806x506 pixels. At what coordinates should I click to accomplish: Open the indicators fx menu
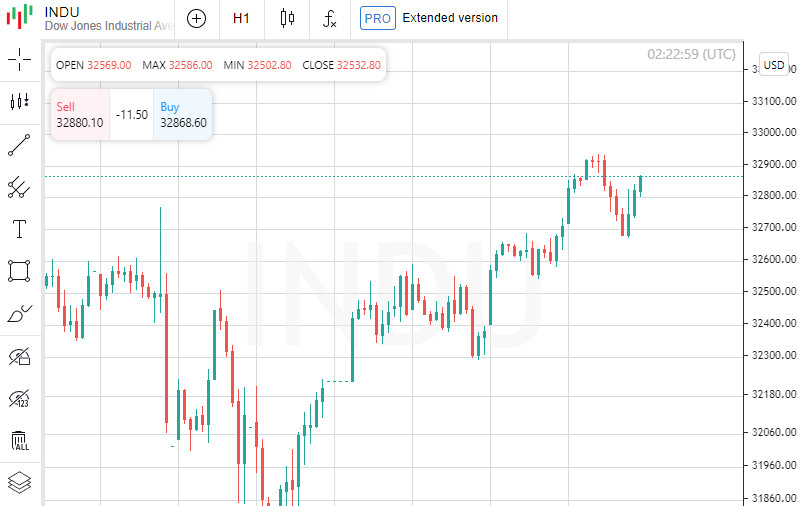click(x=330, y=18)
